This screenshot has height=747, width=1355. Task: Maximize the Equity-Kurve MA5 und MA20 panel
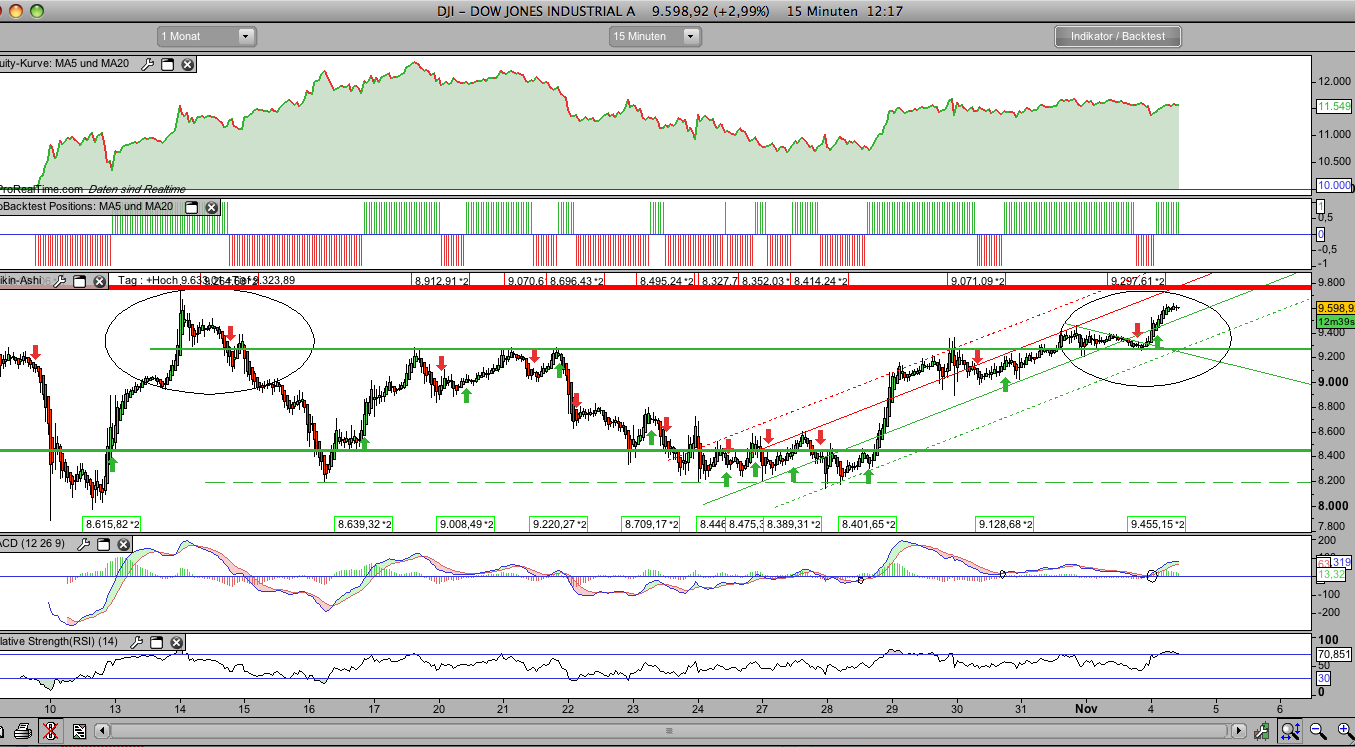[x=168, y=65]
